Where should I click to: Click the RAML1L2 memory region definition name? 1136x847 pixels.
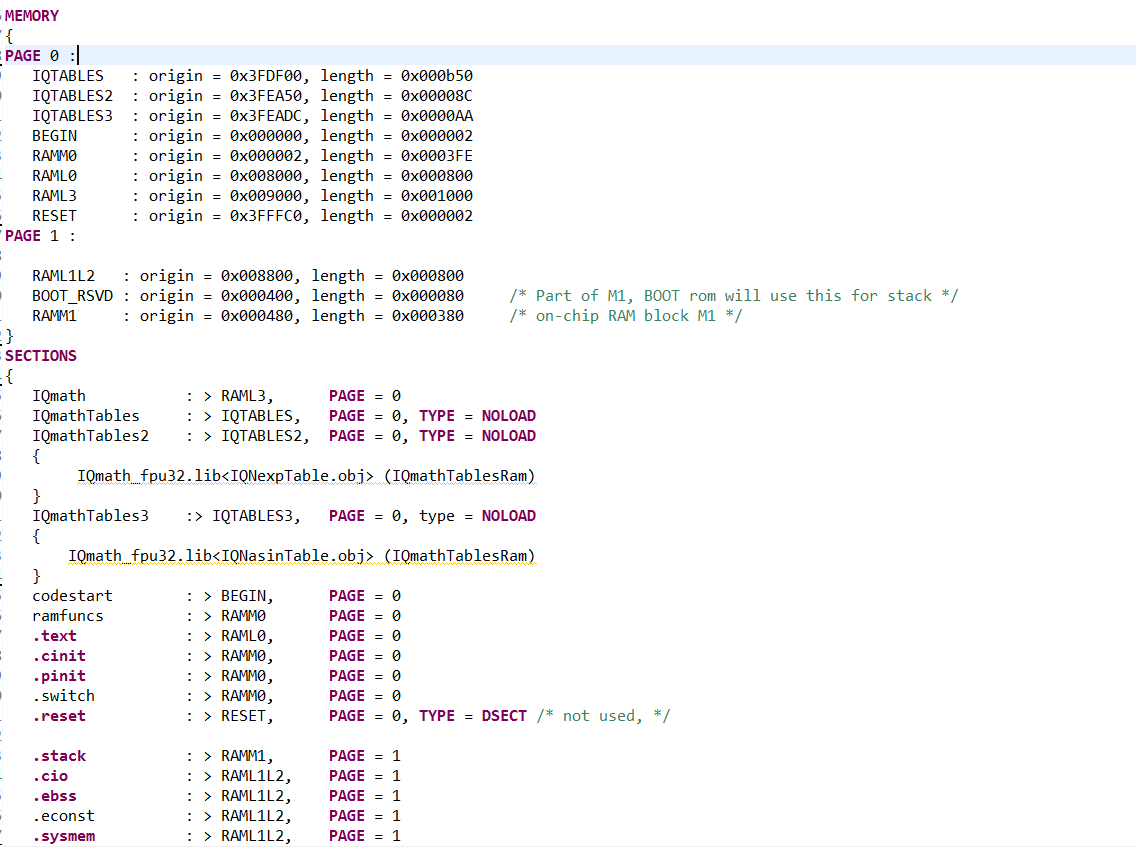(63, 276)
